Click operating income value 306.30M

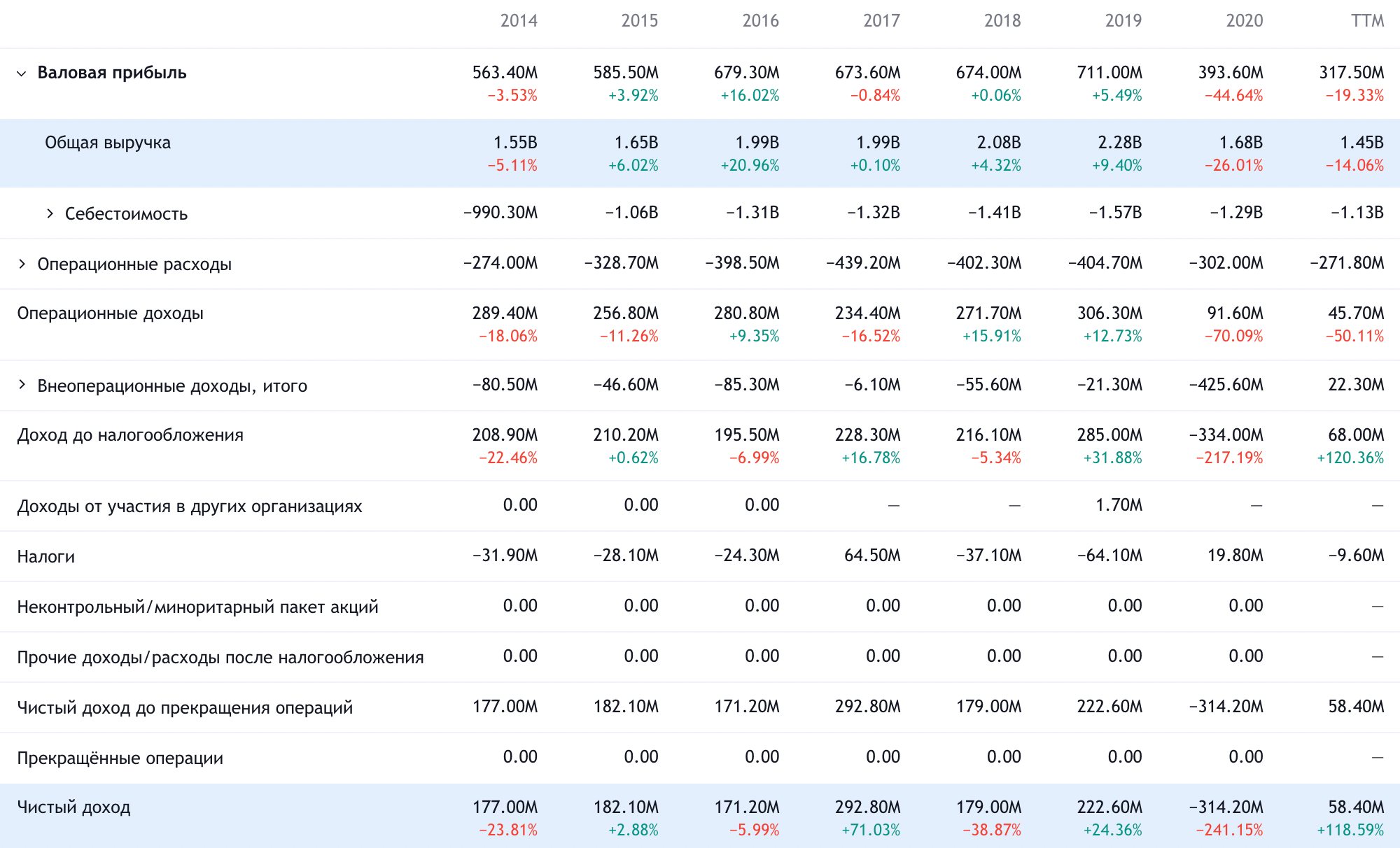(x=1109, y=313)
